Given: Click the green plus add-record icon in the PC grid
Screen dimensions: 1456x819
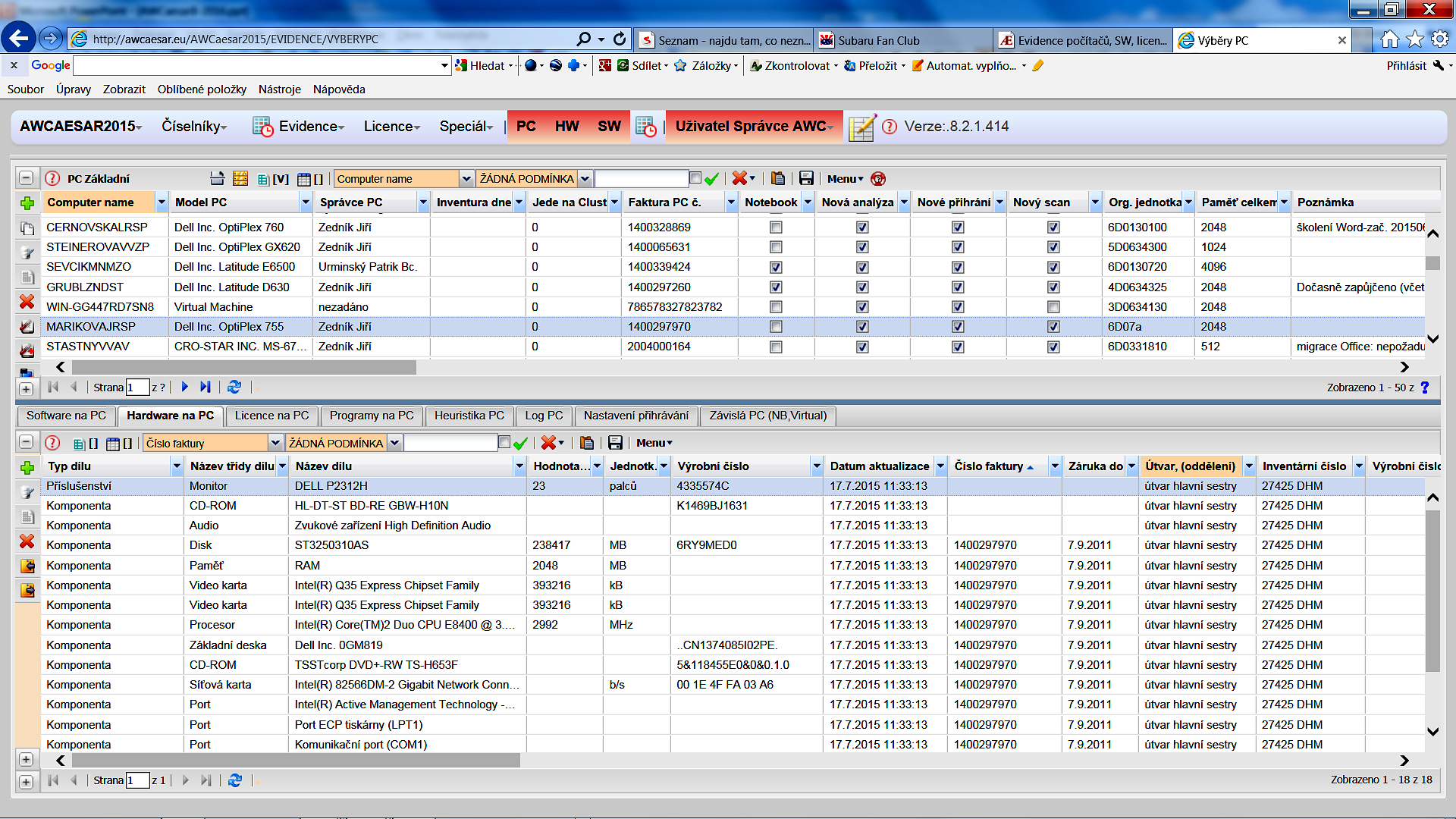Looking at the screenshot, I should click(x=27, y=202).
